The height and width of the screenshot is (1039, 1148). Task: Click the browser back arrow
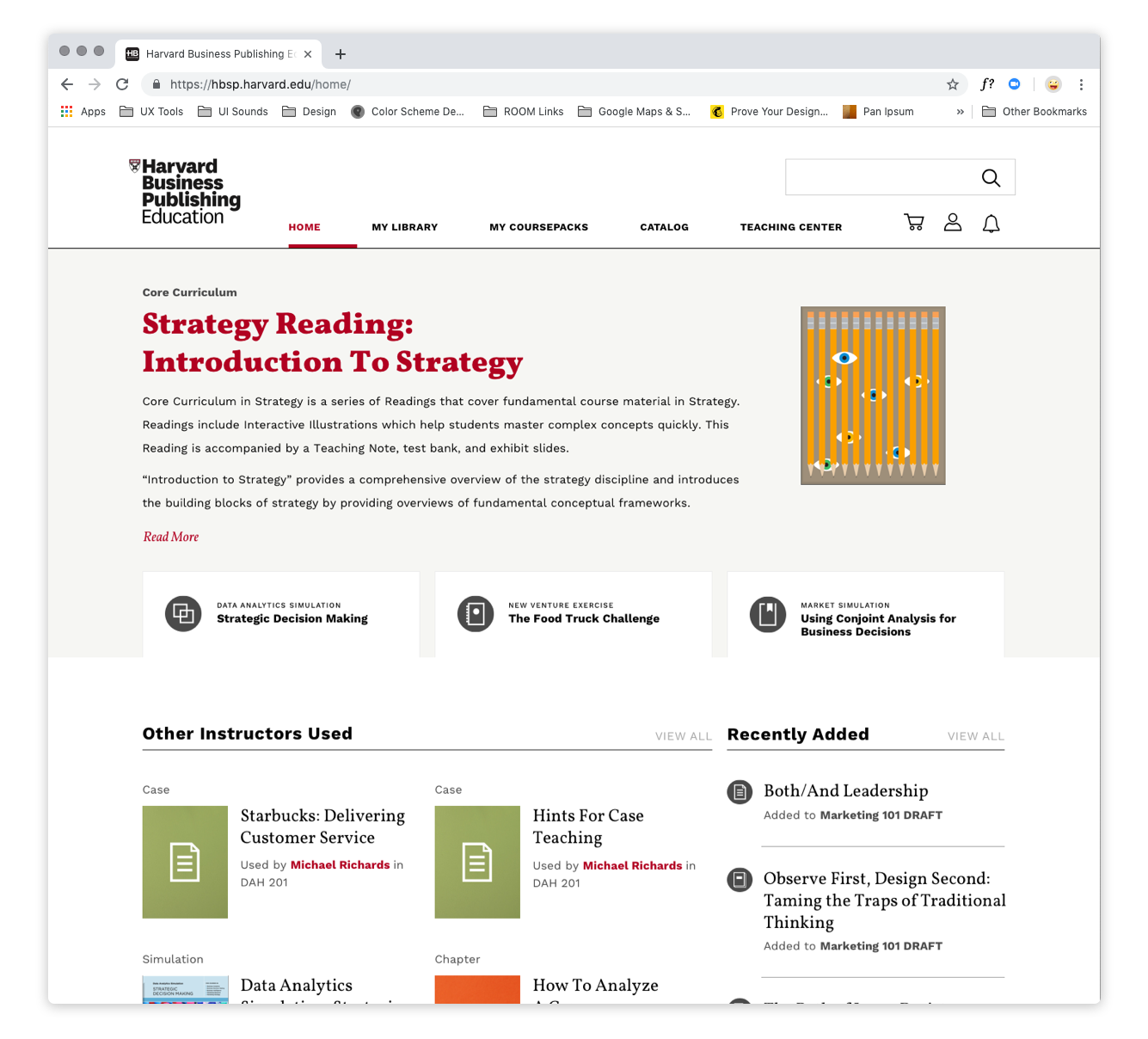click(67, 84)
